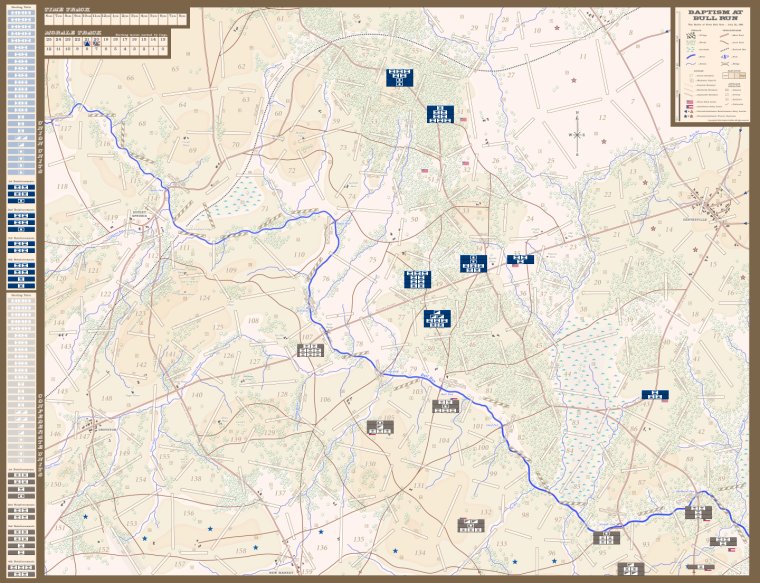This screenshot has width=760, height=583.
Task: Click the blue star near area 96
Action: 554,561
